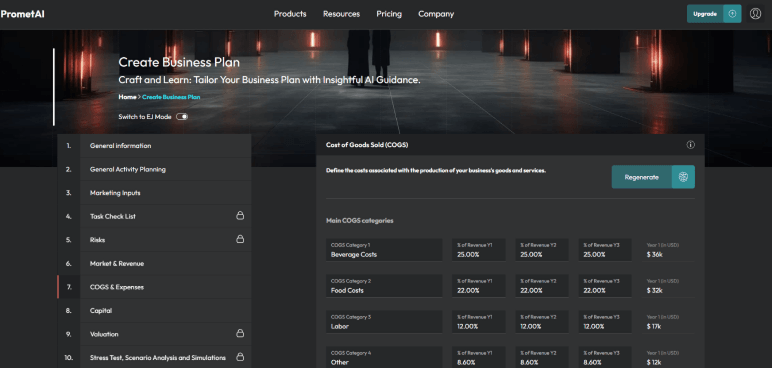Open Stress Test, Scenario Analysis and Simulations
Image resolution: width=772 pixels, height=368 pixels.
154,357
